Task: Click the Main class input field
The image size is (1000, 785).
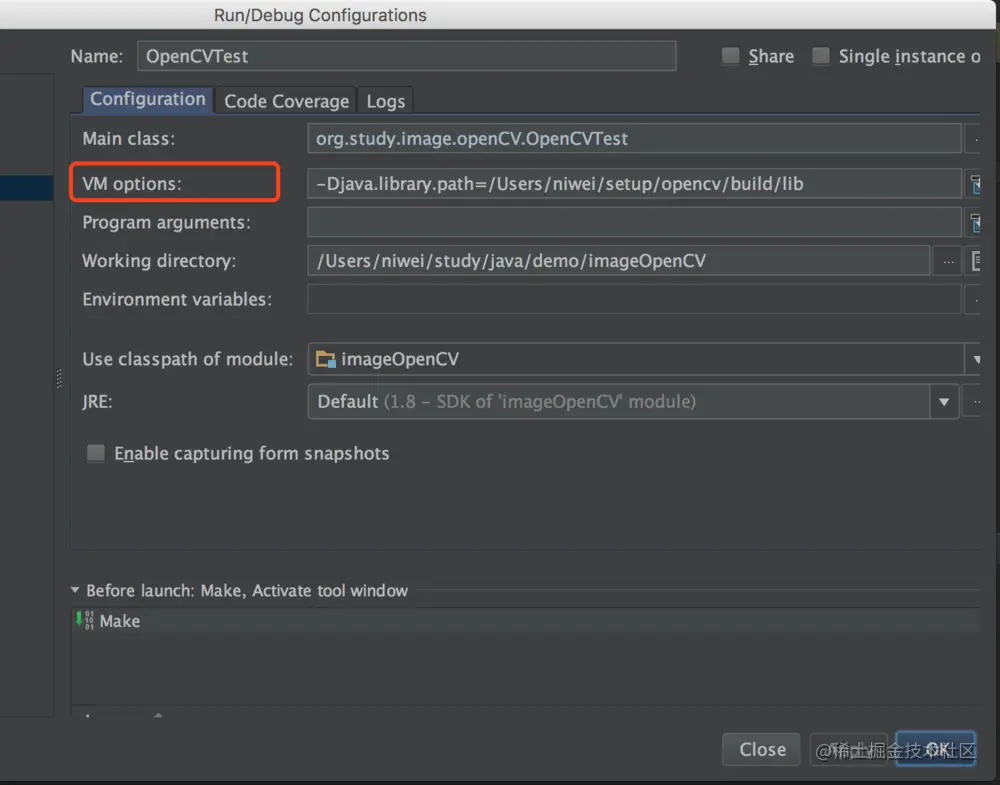Action: [634, 138]
